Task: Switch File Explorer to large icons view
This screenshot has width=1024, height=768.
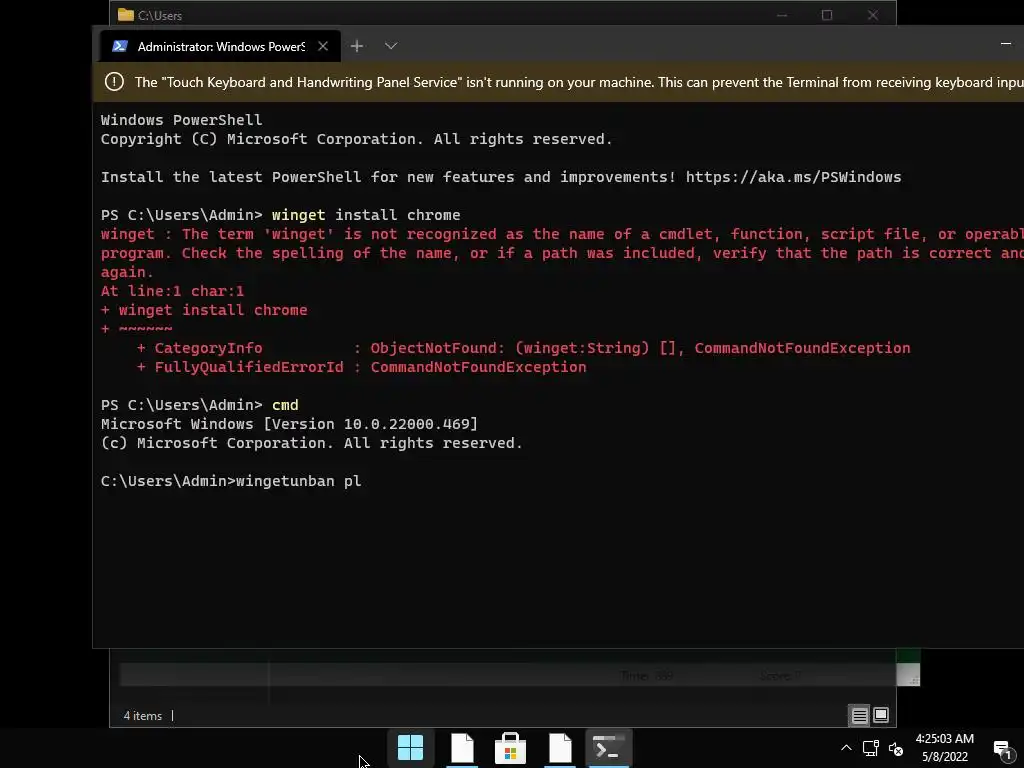Action: pos(881,716)
